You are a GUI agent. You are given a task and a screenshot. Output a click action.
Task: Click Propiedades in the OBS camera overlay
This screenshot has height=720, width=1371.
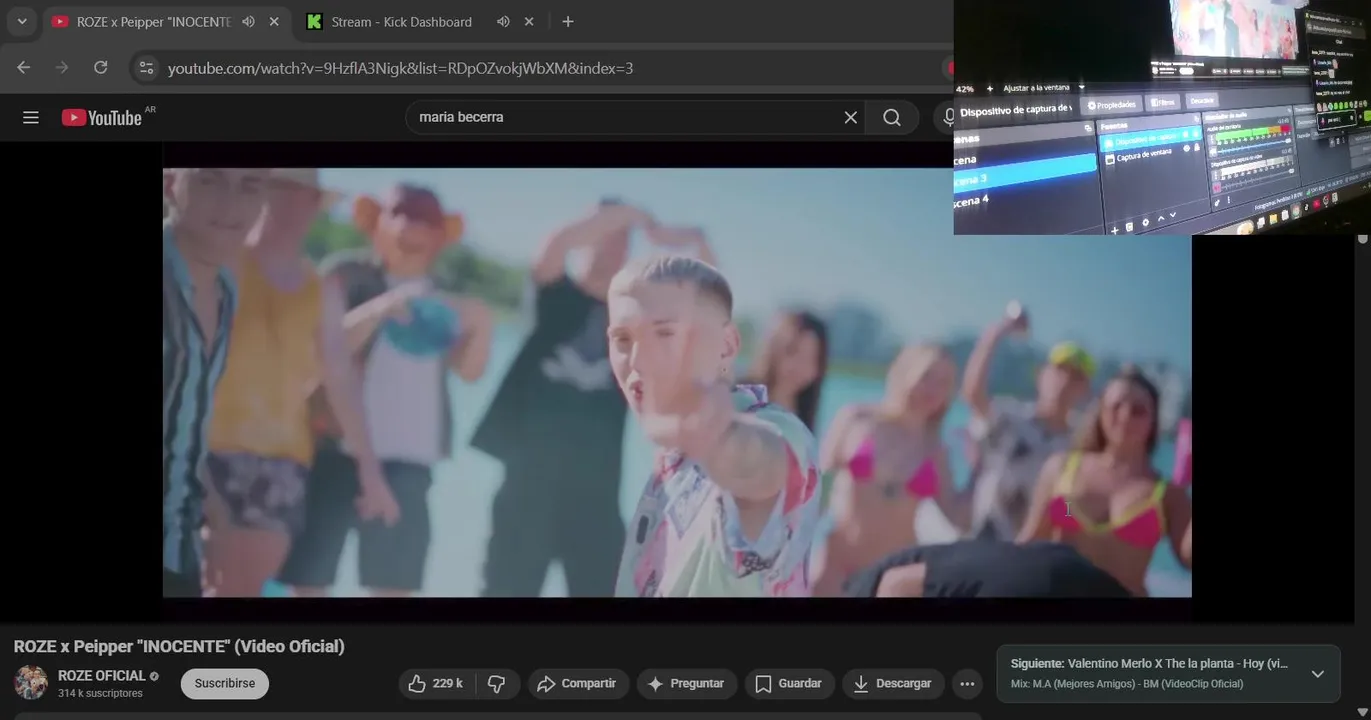tap(1112, 105)
